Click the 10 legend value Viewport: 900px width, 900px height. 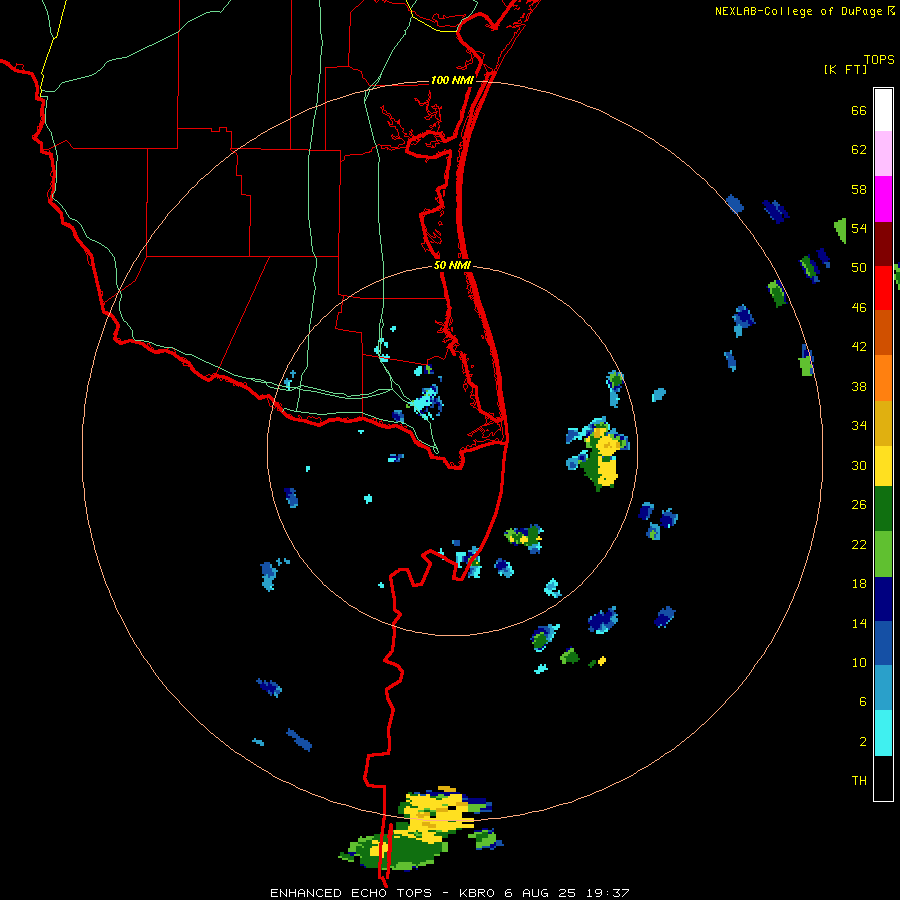pos(859,663)
